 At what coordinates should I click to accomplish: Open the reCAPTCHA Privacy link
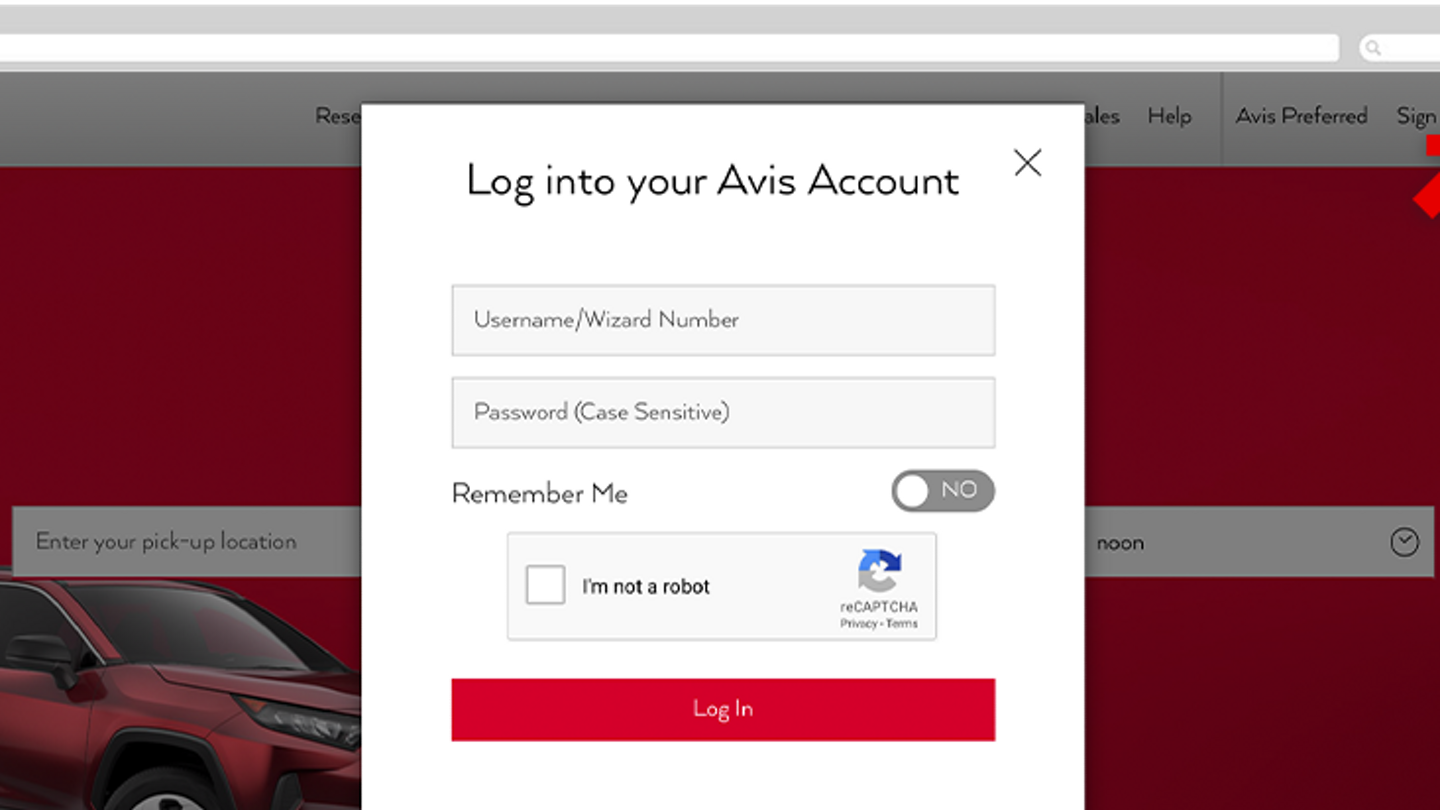tap(858, 624)
